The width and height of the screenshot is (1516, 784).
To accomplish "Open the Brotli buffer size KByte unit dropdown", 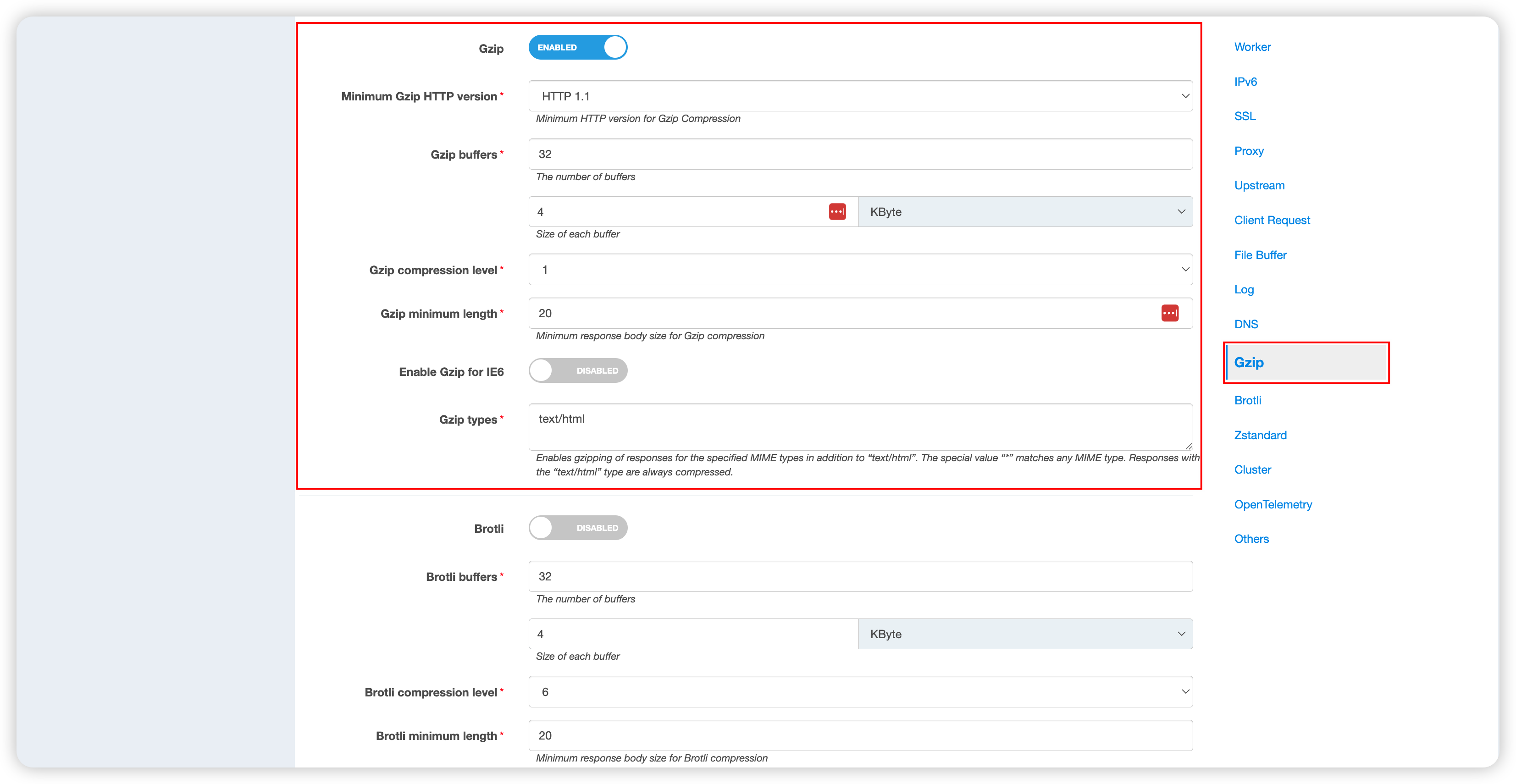I will (x=1025, y=634).
